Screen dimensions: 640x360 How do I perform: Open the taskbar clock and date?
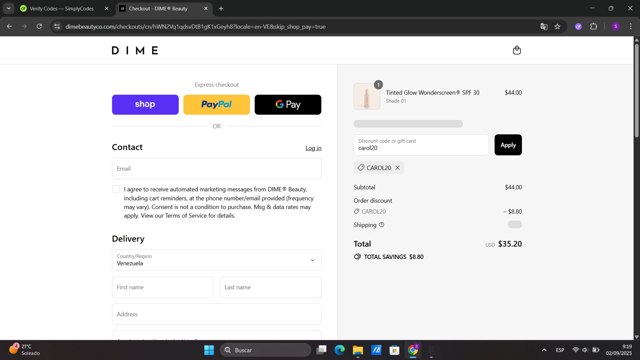click(x=618, y=350)
